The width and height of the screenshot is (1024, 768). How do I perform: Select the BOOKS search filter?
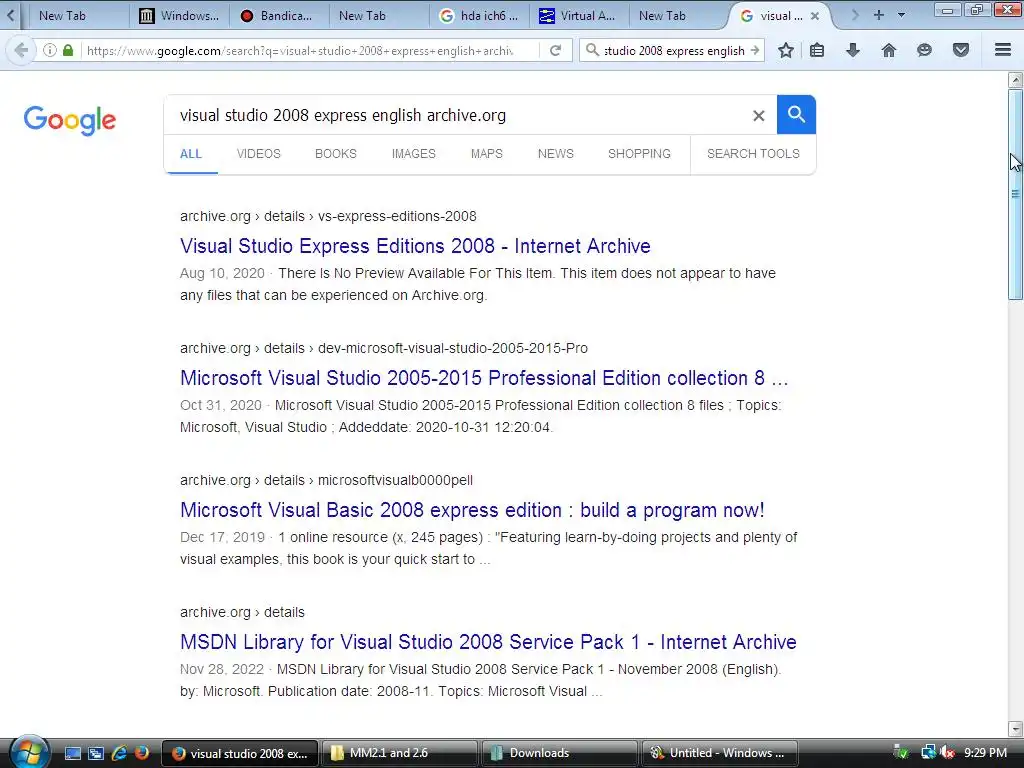(336, 153)
